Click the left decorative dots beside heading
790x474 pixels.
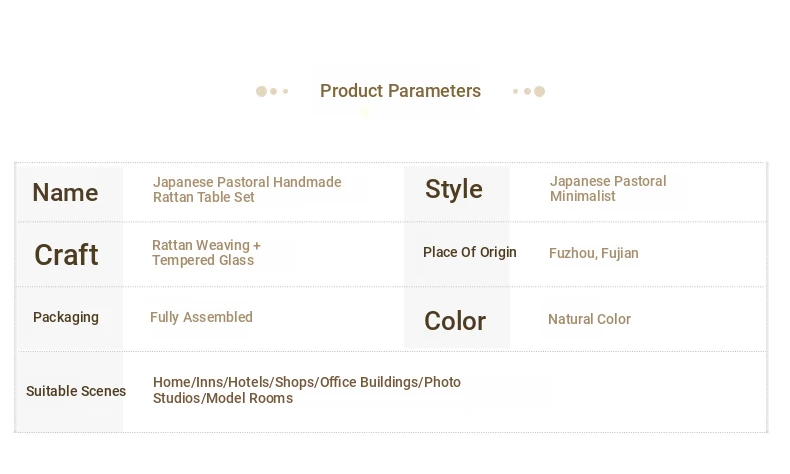272,91
